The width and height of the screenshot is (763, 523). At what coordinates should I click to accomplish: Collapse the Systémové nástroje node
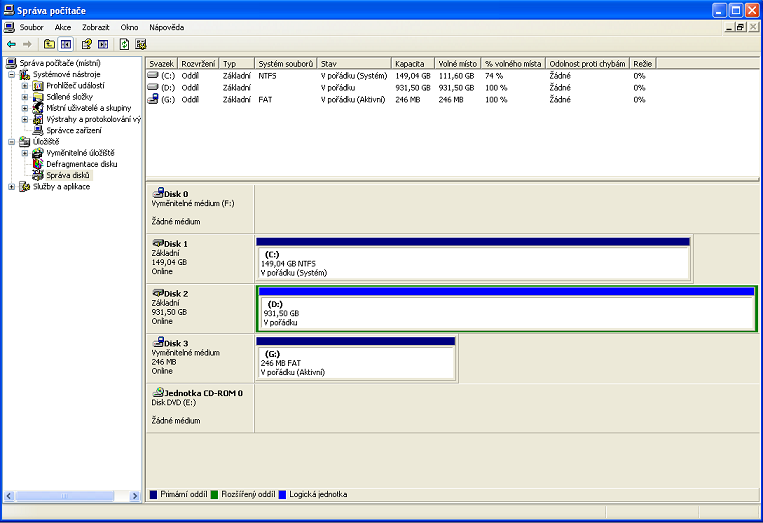click(11, 75)
